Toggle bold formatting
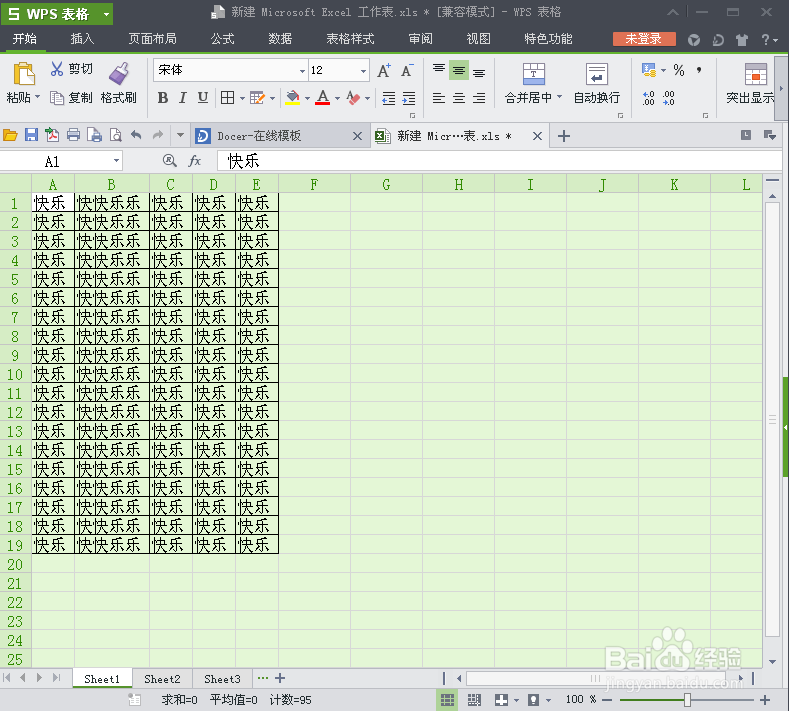Viewport: 789px width, 711px height. click(x=163, y=98)
